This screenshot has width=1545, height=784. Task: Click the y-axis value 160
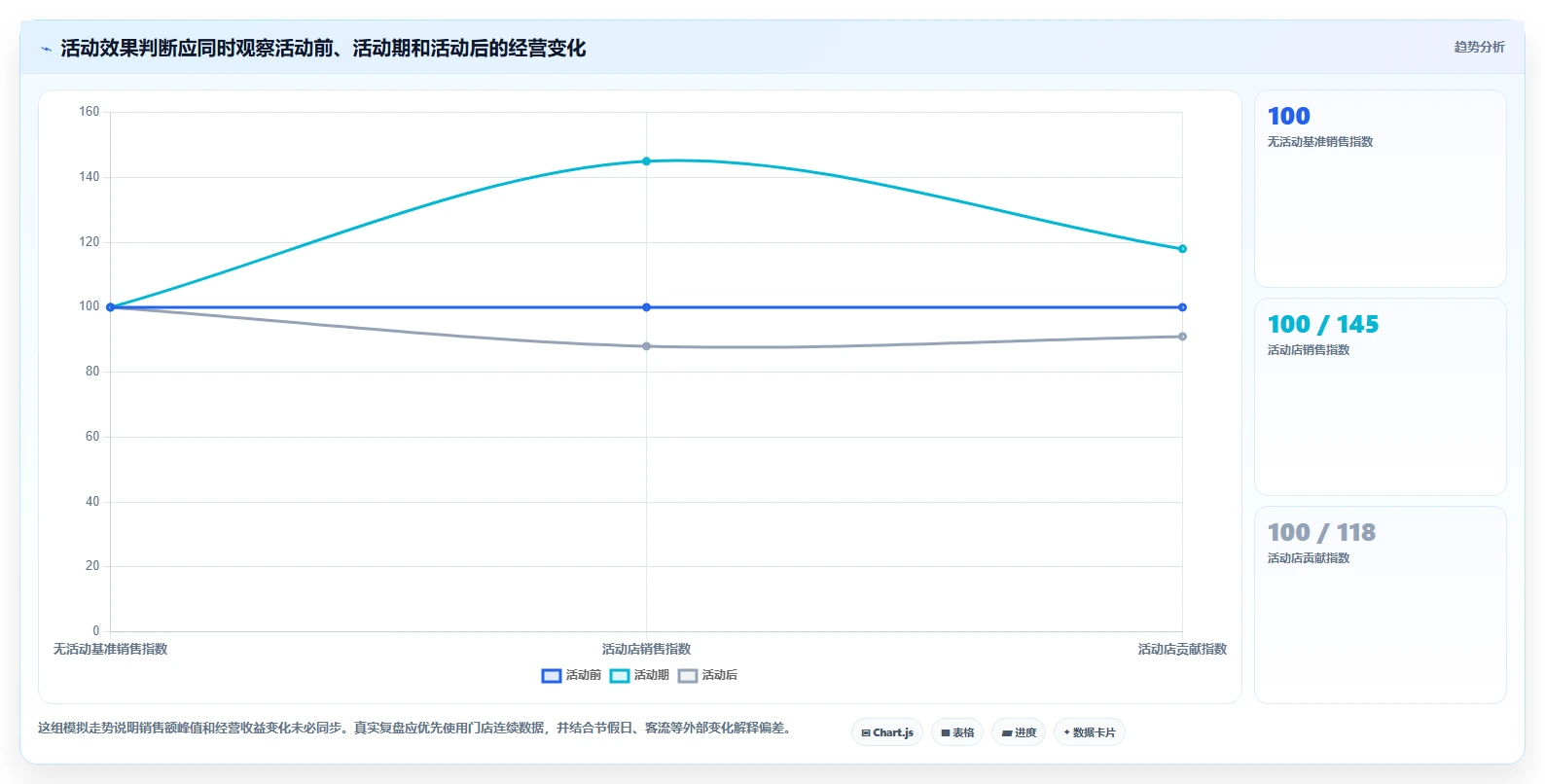(x=90, y=112)
